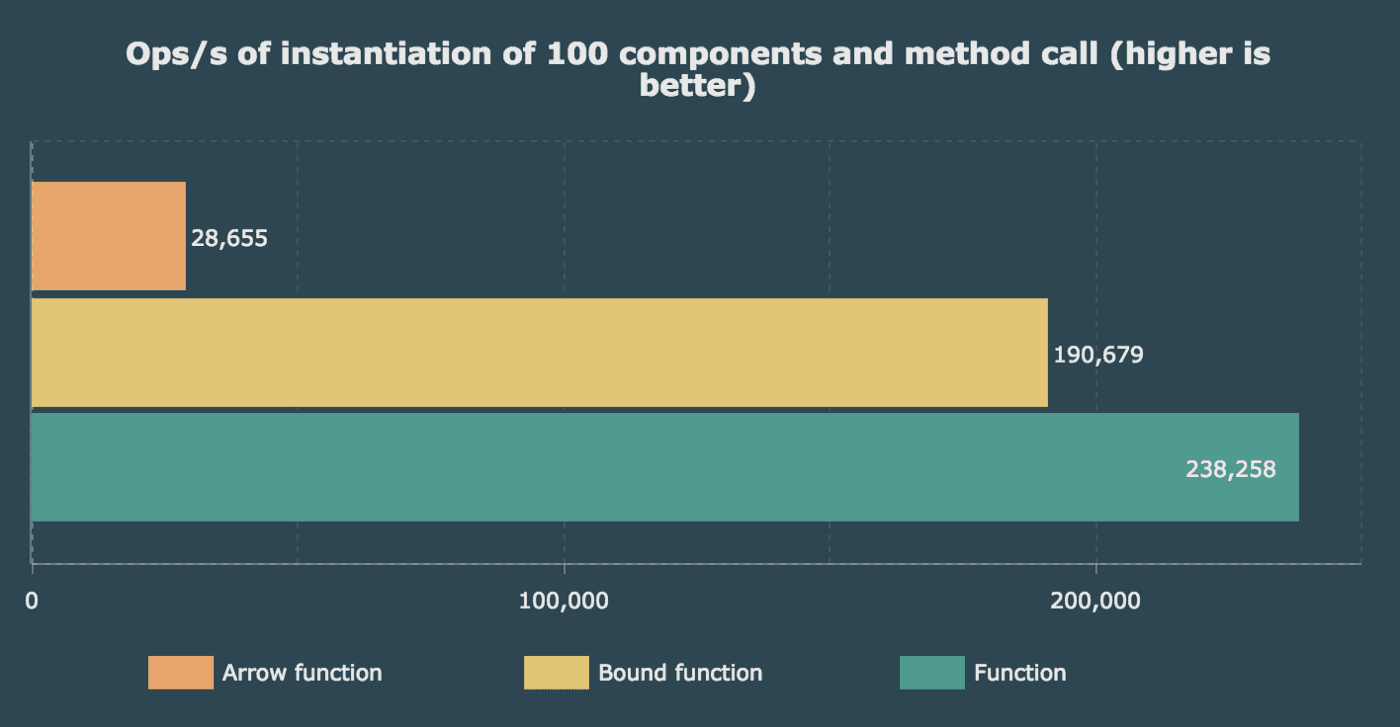Screen dimensions: 1400x727
Task: Toggle the Function series in legend
Action: [x=1018, y=673]
